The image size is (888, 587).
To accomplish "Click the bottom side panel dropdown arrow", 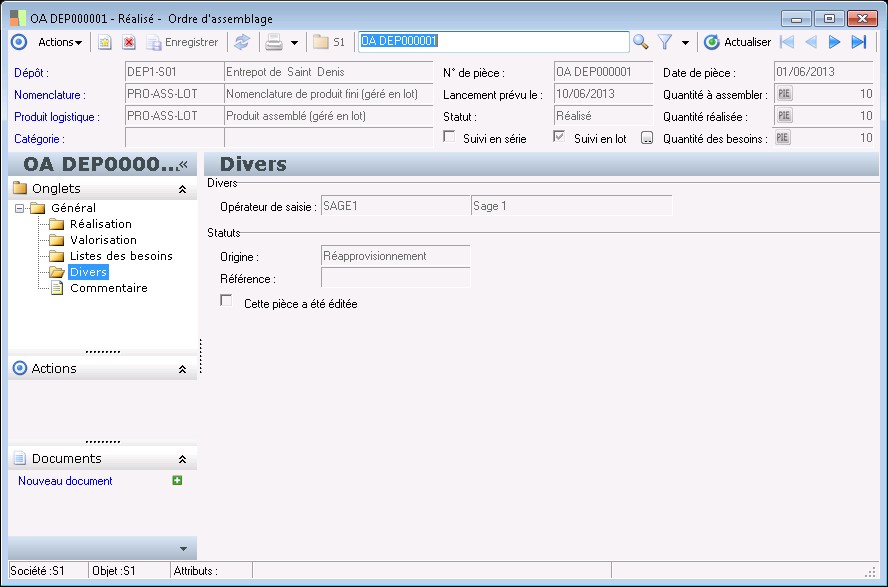I will click(x=183, y=549).
